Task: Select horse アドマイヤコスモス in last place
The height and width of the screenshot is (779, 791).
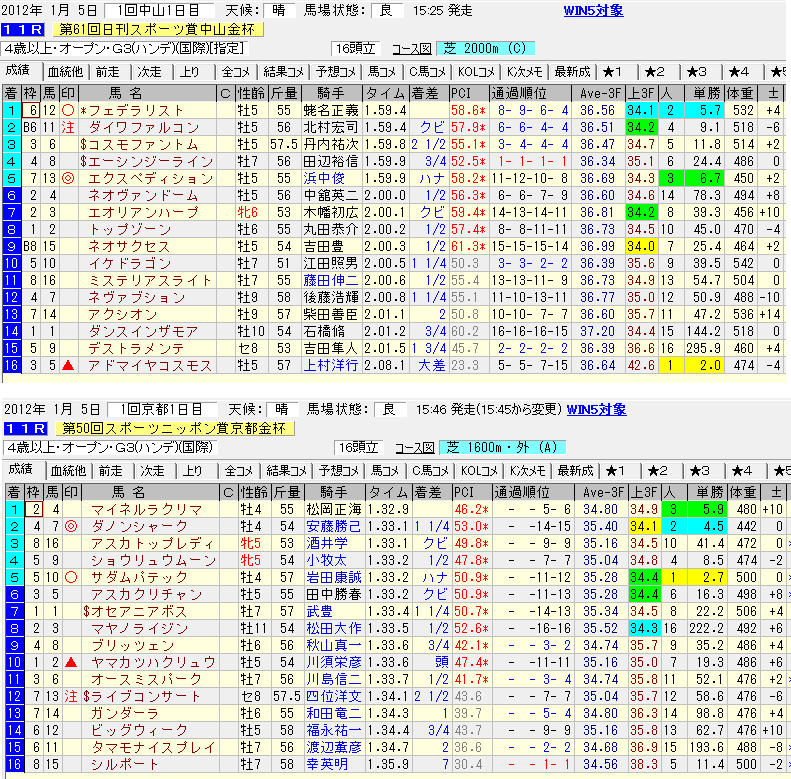Action: click(x=150, y=365)
